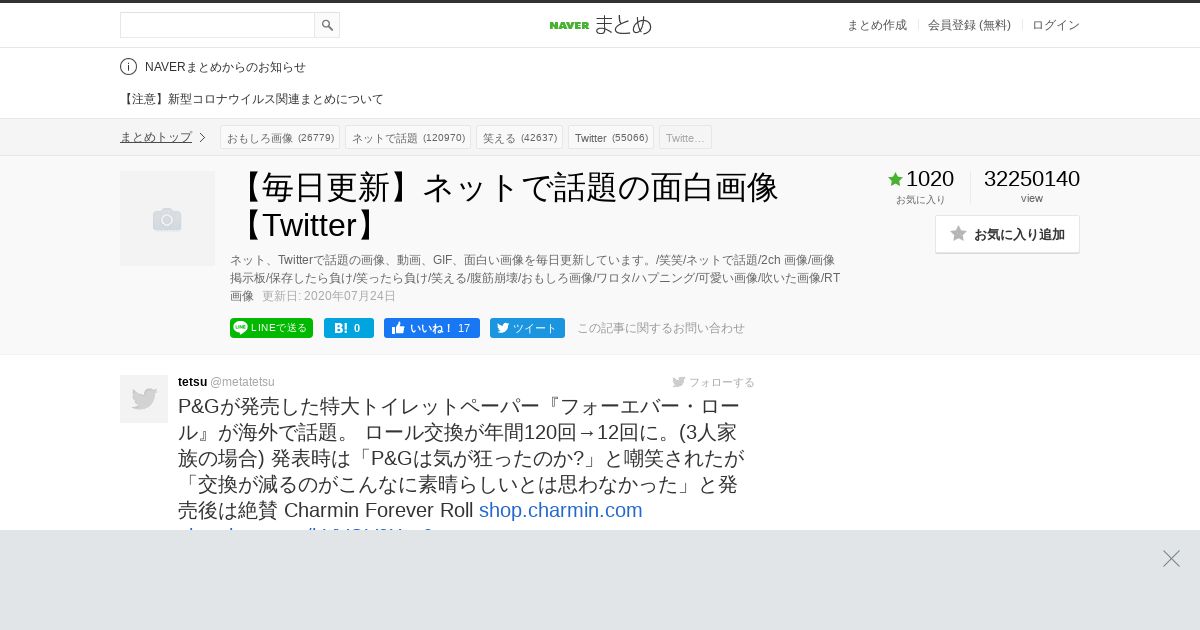Open shop.charmin.com link in tweet
The image size is (1200, 630).
pos(560,510)
